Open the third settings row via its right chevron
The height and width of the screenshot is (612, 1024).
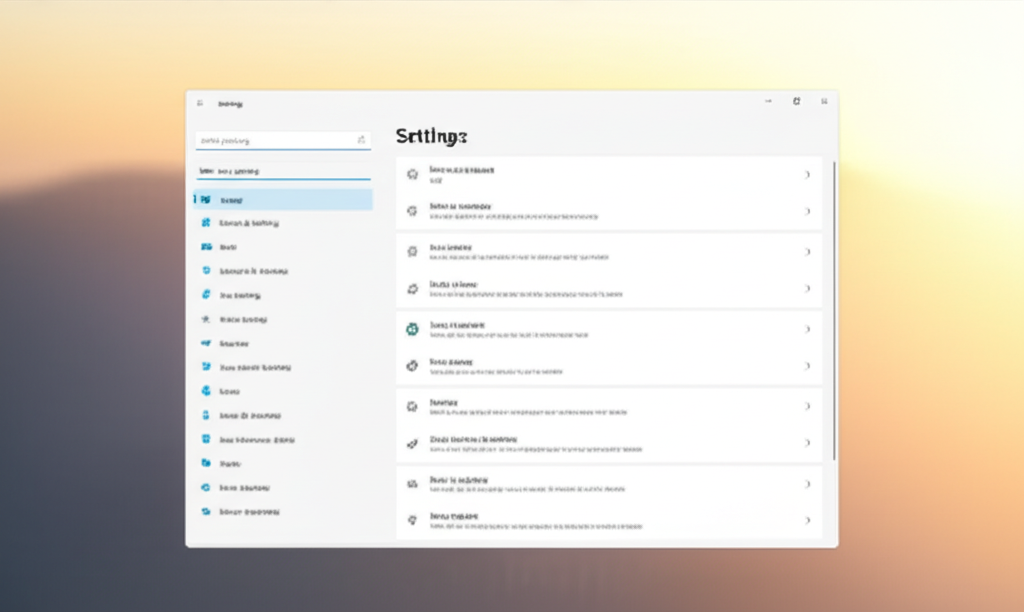pos(807,252)
